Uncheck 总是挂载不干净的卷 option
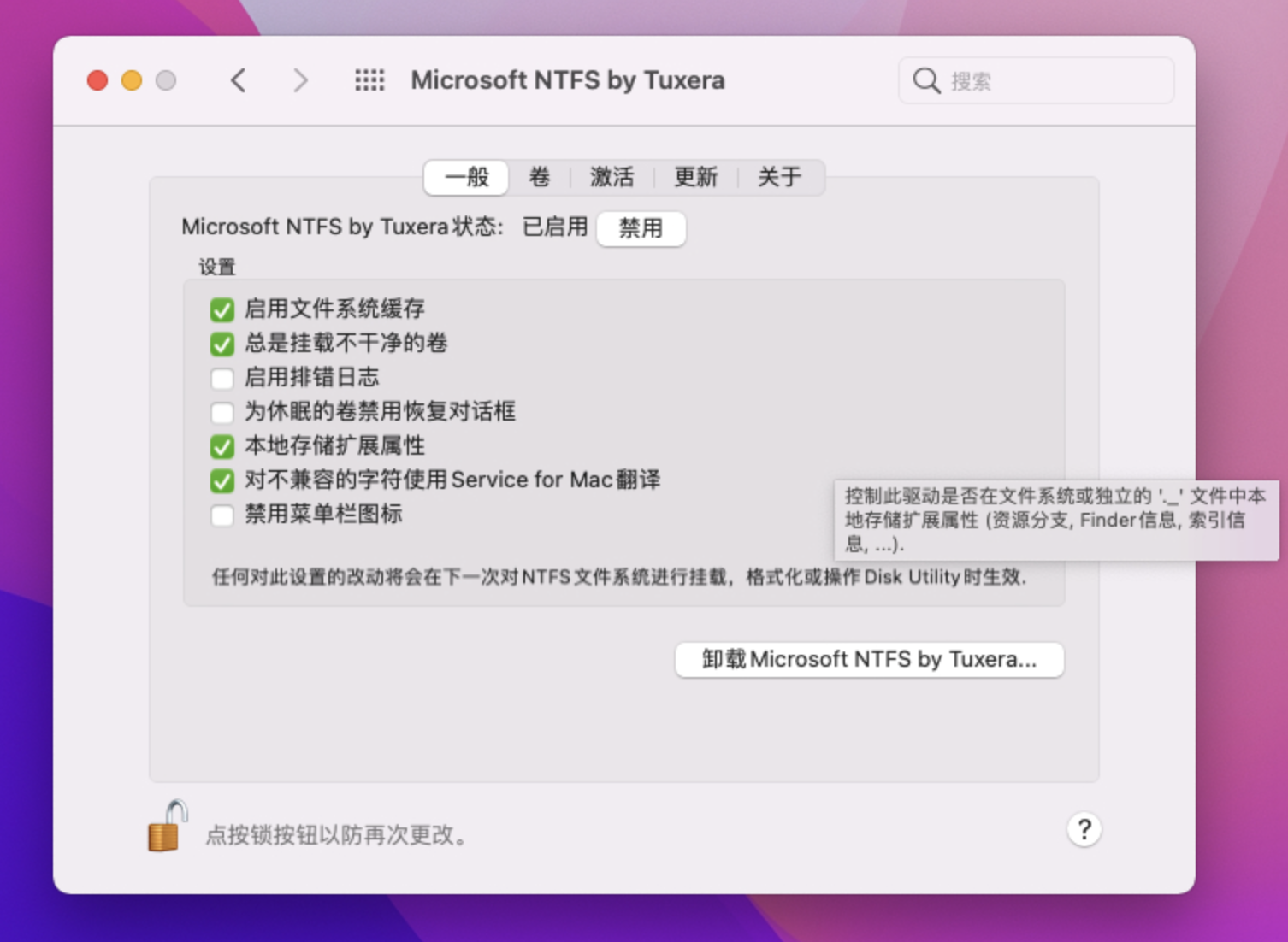Screen dimensions: 1288x942 [222, 344]
